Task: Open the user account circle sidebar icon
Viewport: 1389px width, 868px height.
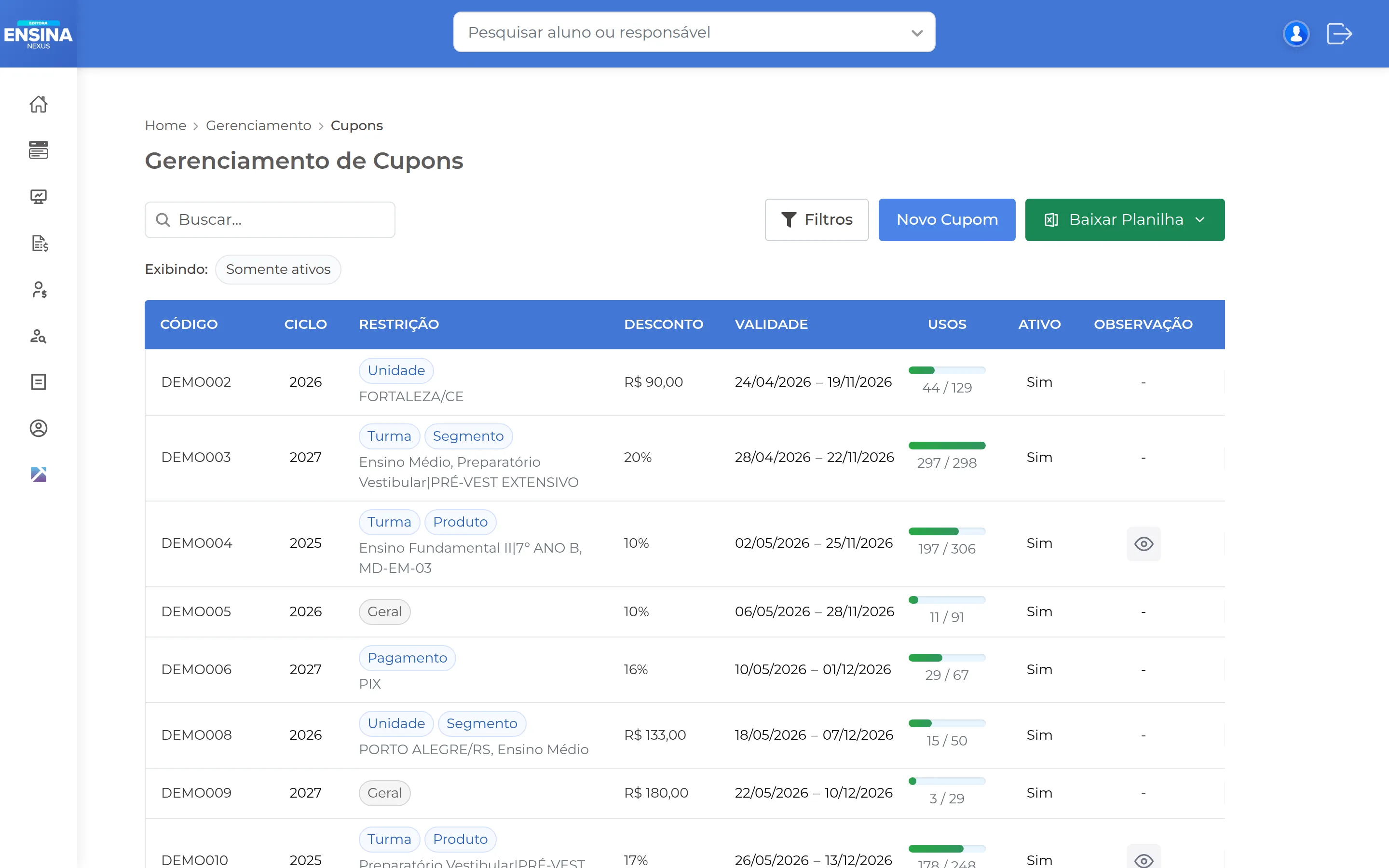Action: pos(39,428)
